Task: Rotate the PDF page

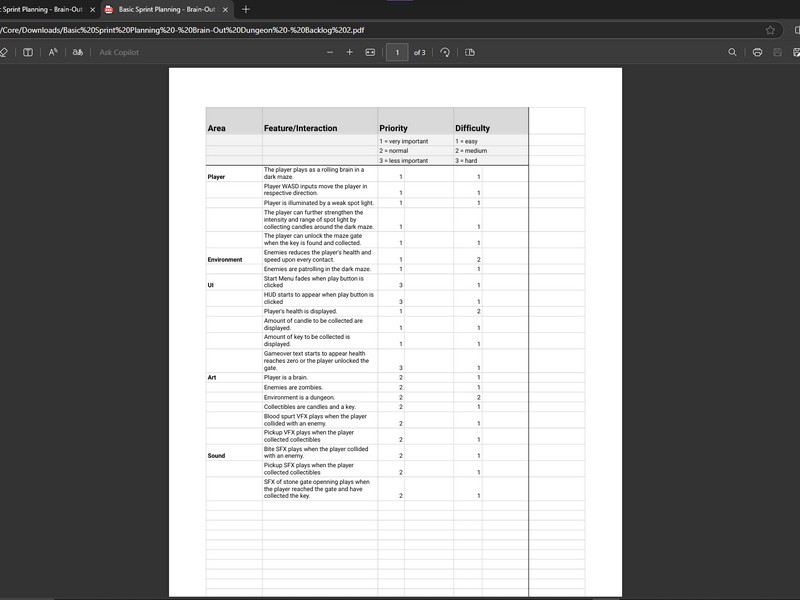Action: [445, 52]
